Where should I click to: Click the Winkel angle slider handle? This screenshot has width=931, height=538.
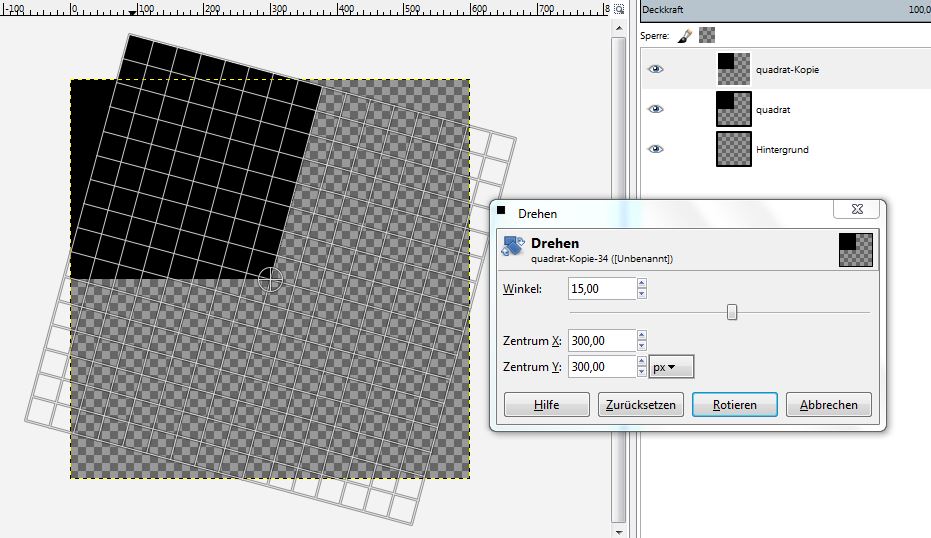point(732,313)
